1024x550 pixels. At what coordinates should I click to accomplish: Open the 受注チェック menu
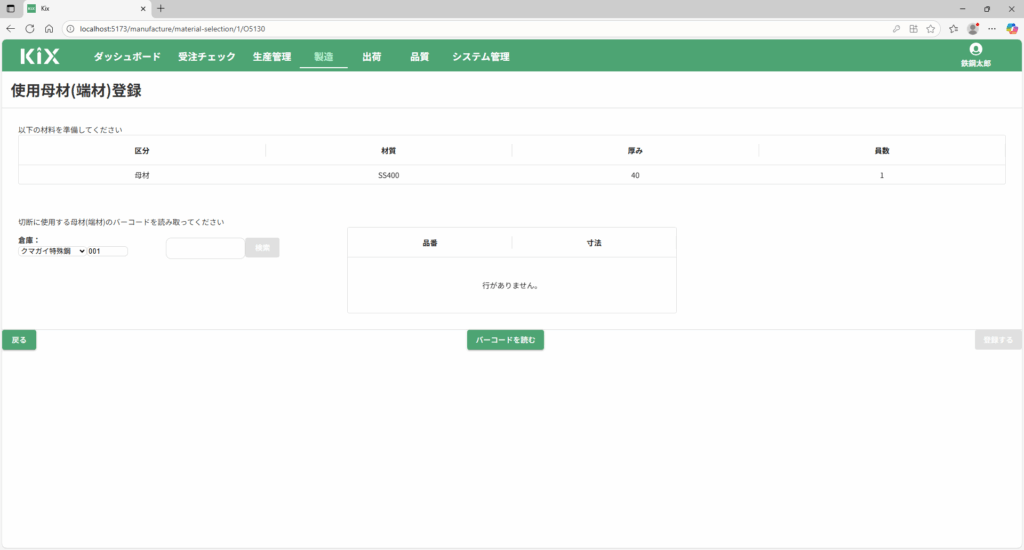tap(207, 57)
